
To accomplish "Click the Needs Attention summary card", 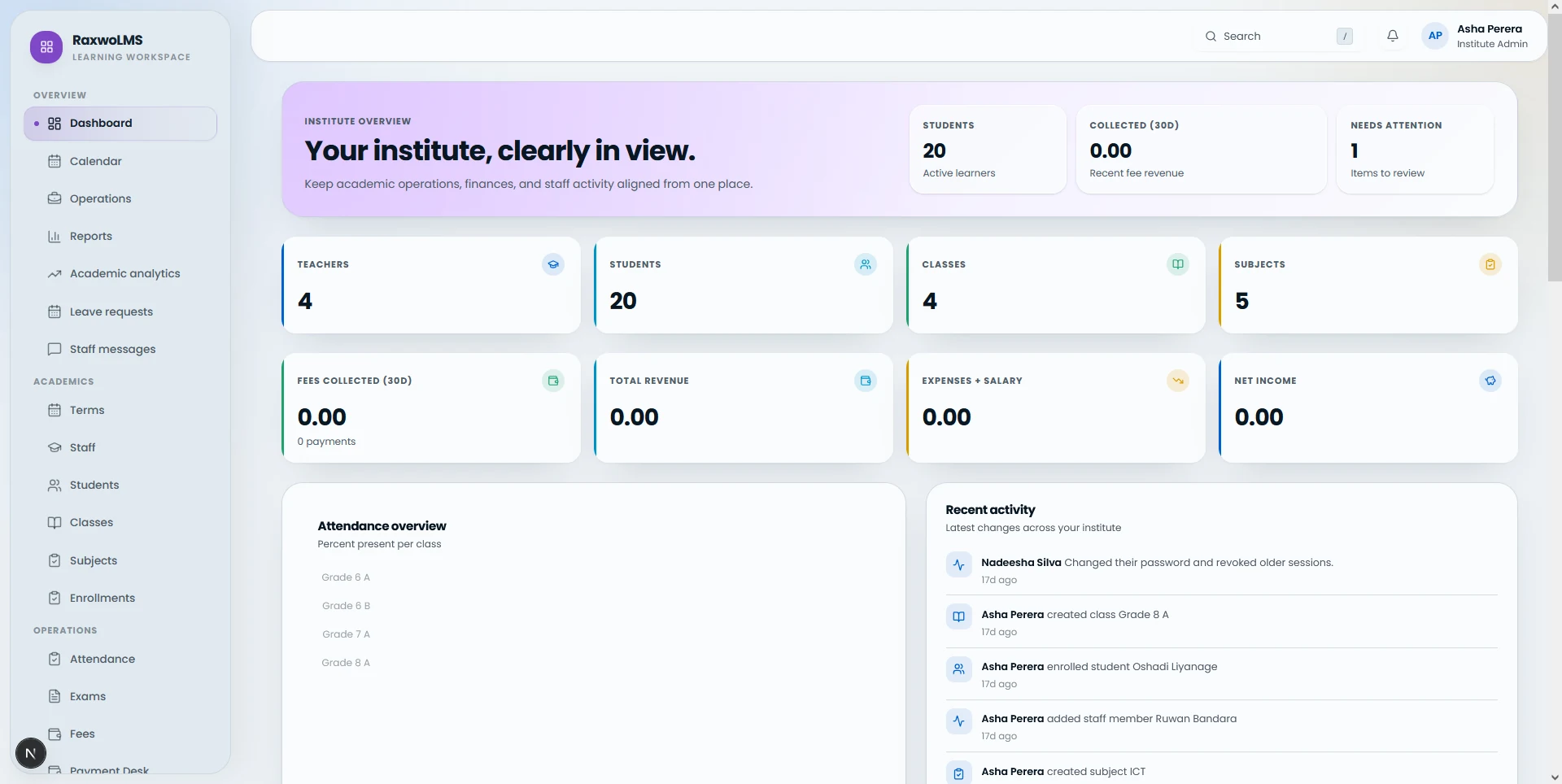I will pos(1415,149).
